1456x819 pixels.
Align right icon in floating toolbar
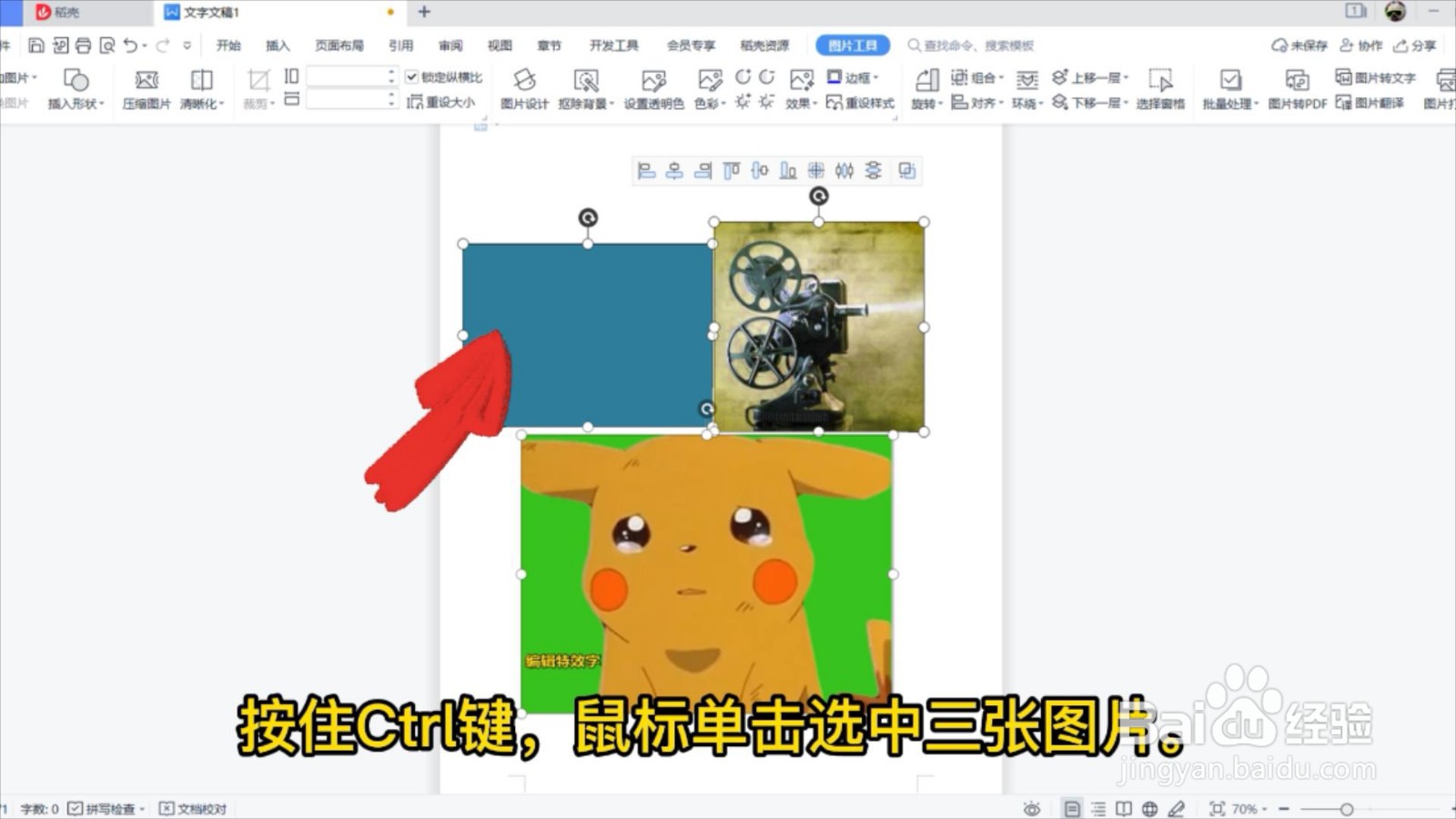pyautogui.click(x=703, y=170)
